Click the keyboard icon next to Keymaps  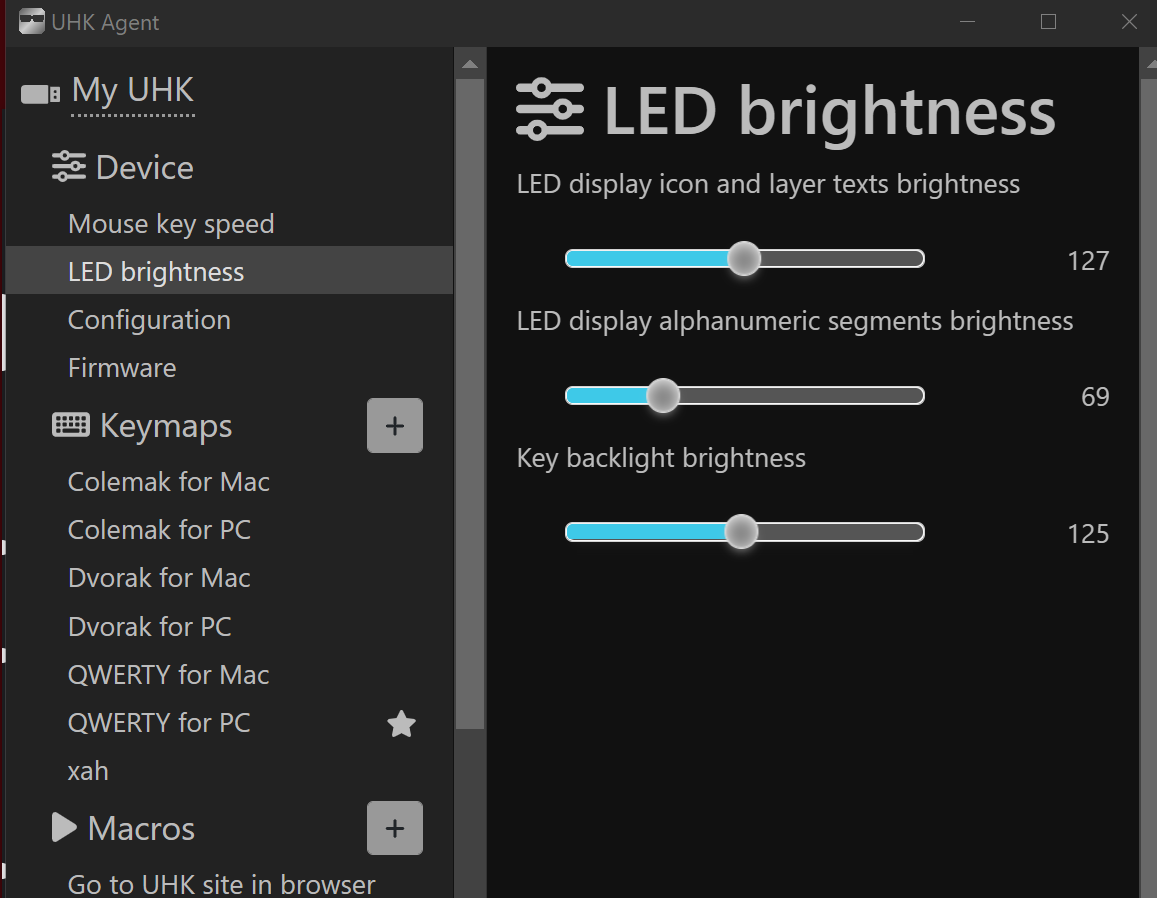71,425
